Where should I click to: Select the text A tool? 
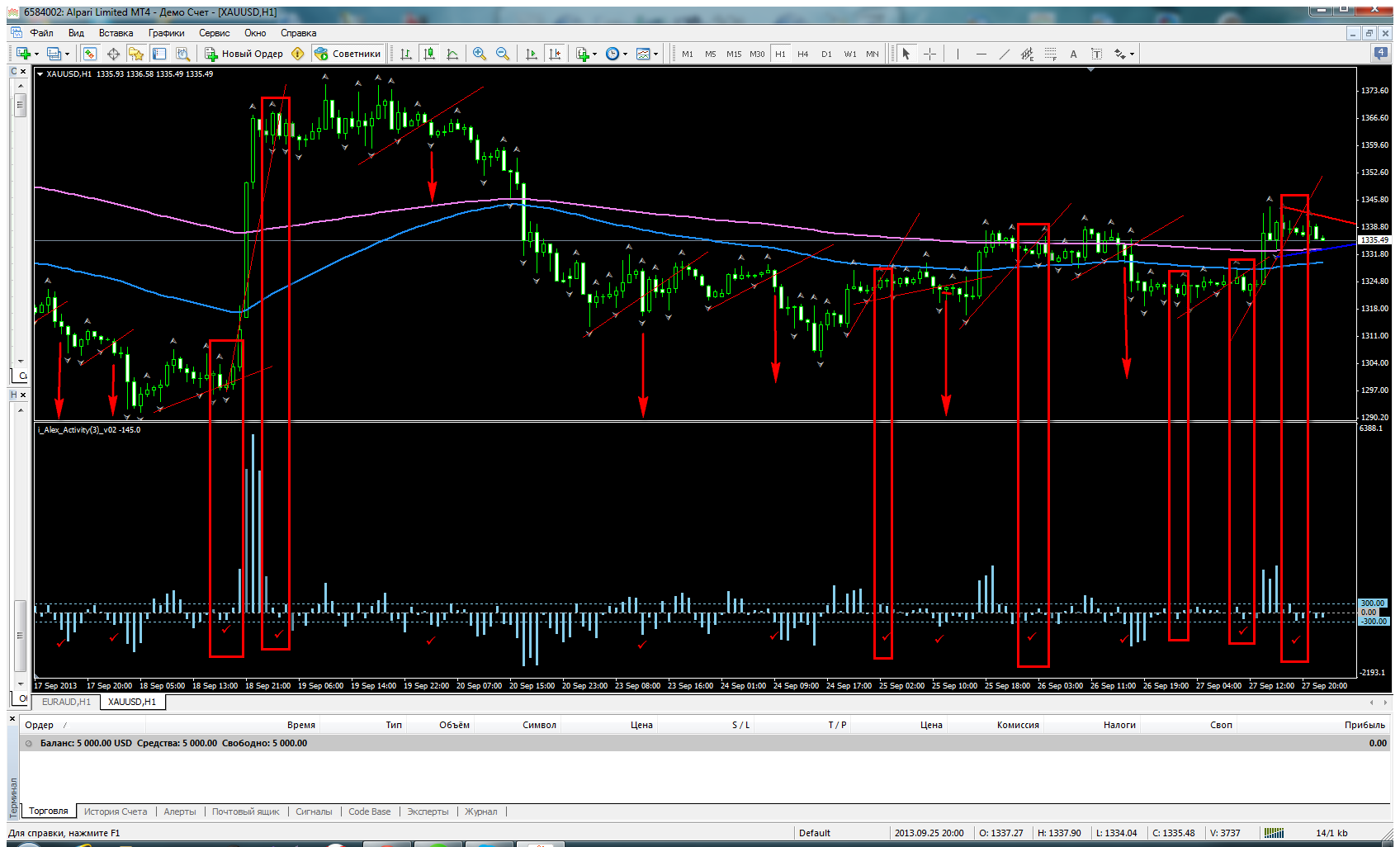[x=1073, y=54]
